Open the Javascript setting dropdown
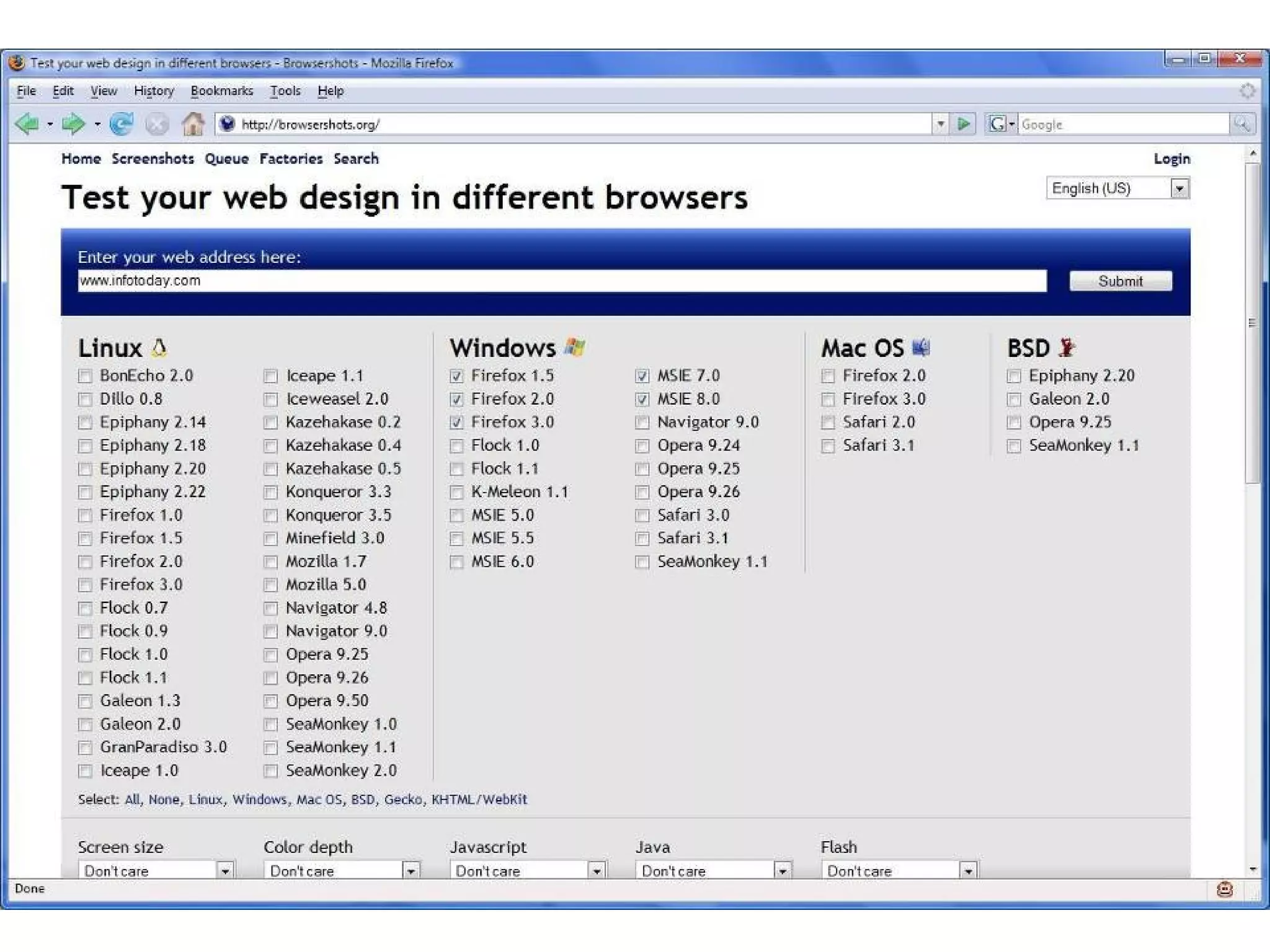 tap(597, 871)
